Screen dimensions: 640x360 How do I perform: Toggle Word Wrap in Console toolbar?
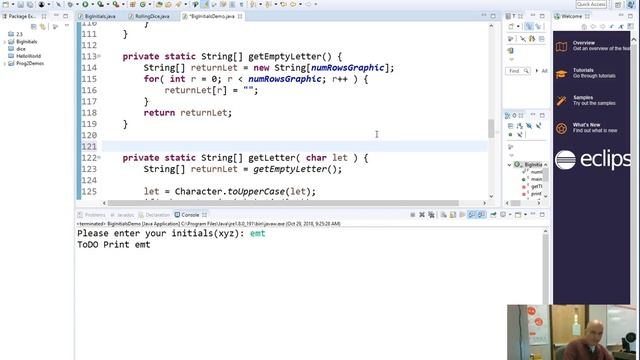coord(462,215)
